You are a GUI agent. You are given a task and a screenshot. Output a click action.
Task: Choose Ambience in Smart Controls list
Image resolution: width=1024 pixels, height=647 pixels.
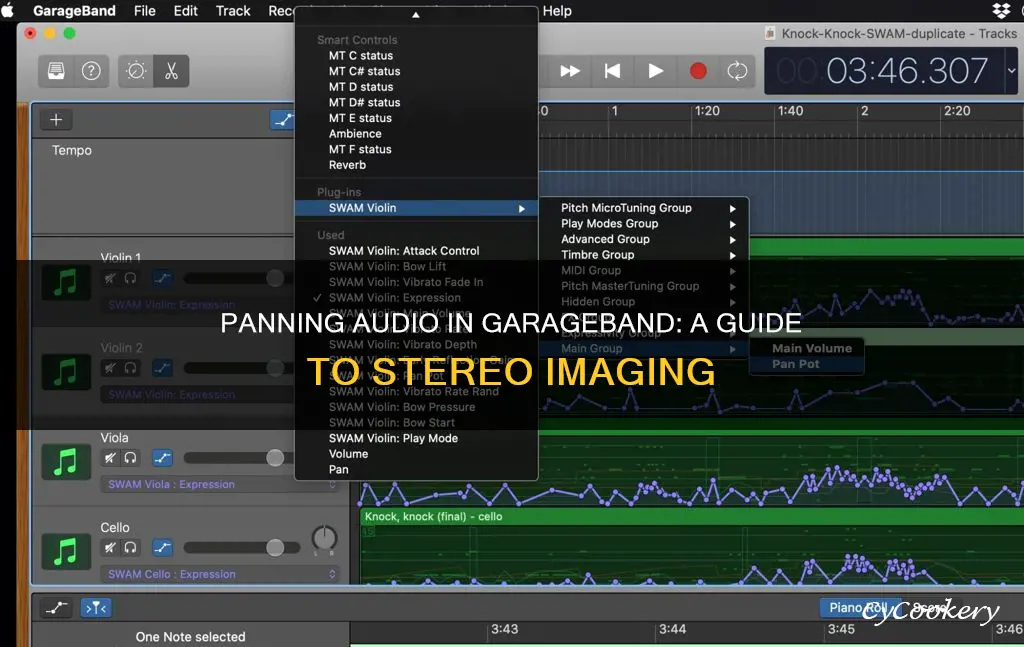[x=416, y=134]
